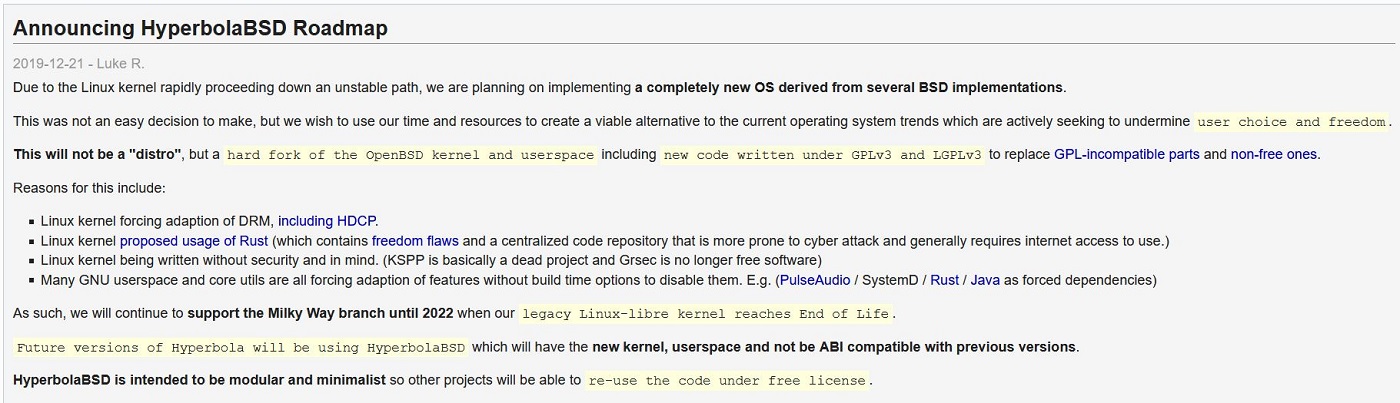Click the highlighted "user choice and freedom" text

pyautogui.click(x=1291, y=122)
